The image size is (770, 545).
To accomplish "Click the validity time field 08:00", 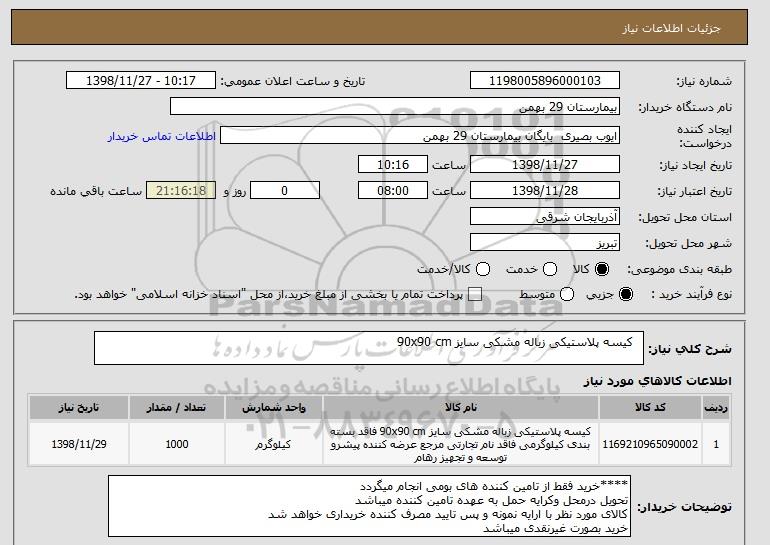I will tap(393, 191).
